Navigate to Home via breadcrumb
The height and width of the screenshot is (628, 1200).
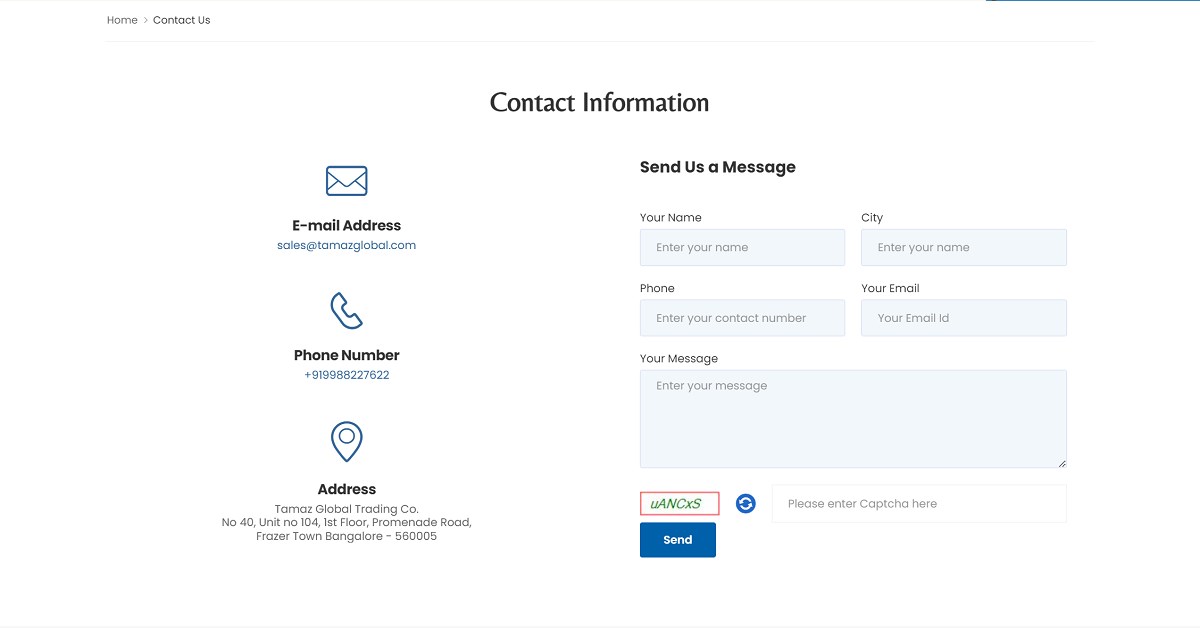click(x=122, y=19)
